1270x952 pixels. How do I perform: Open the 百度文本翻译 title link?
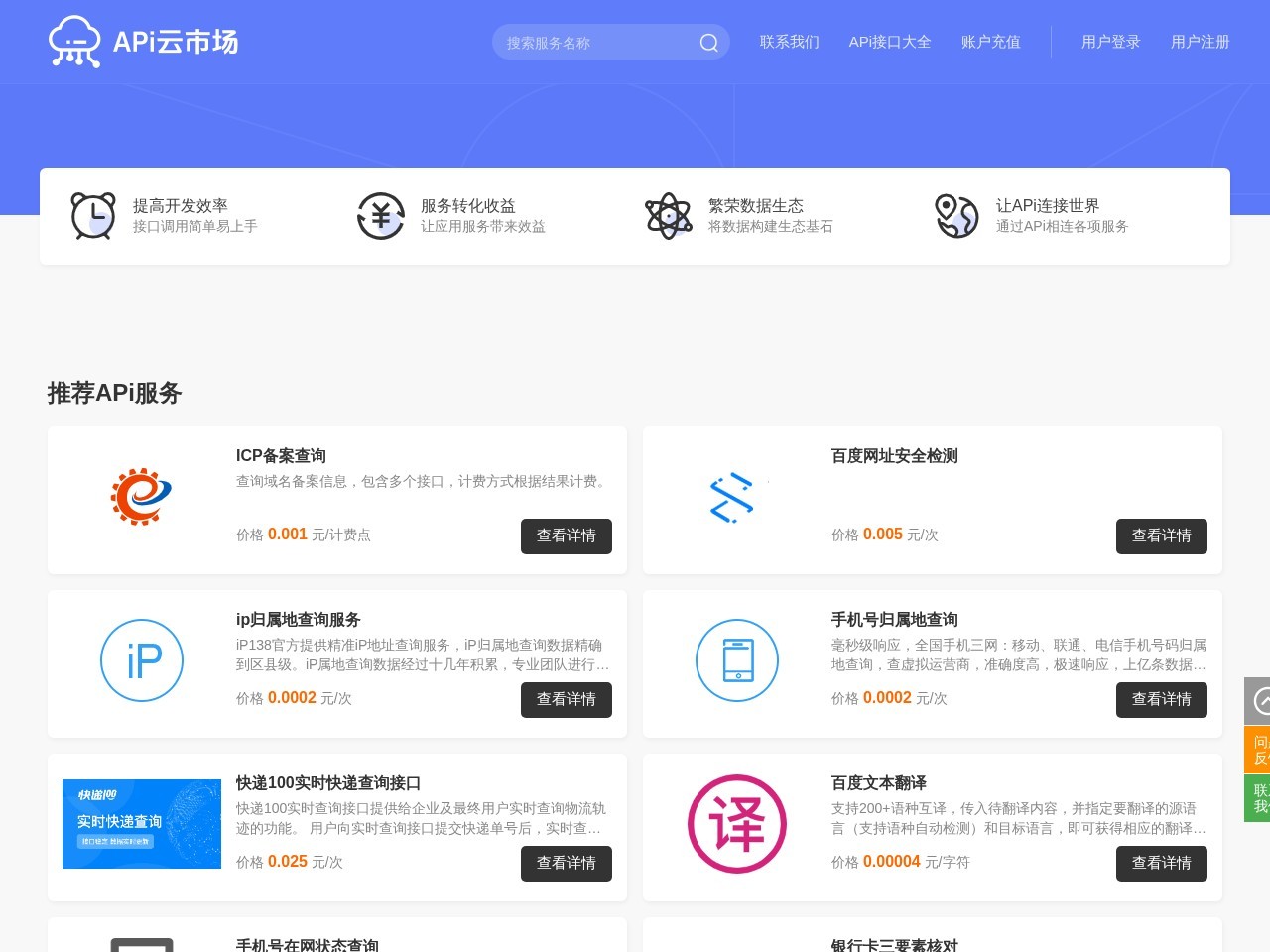[878, 783]
